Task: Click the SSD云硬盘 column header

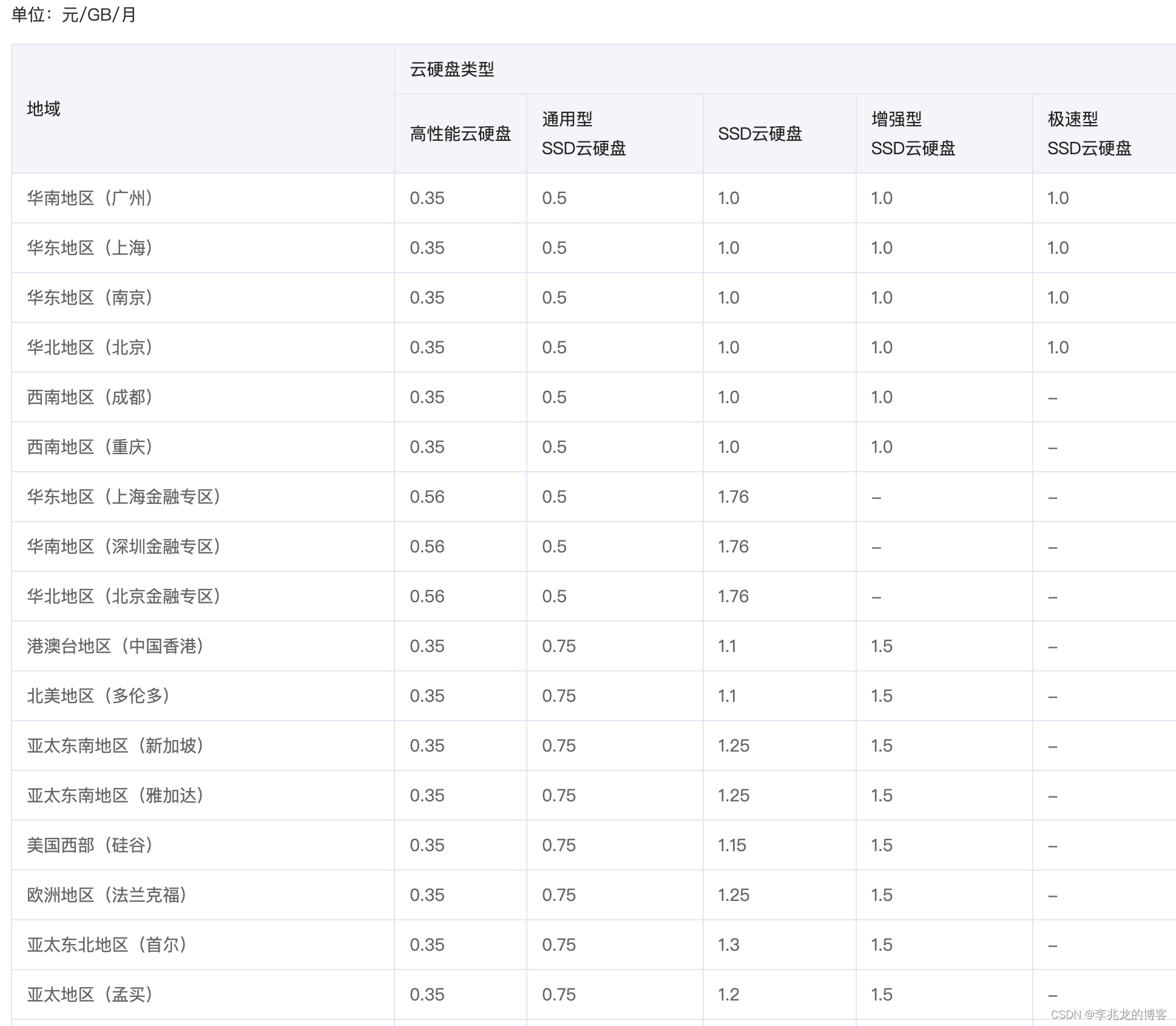Action: (x=760, y=134)
